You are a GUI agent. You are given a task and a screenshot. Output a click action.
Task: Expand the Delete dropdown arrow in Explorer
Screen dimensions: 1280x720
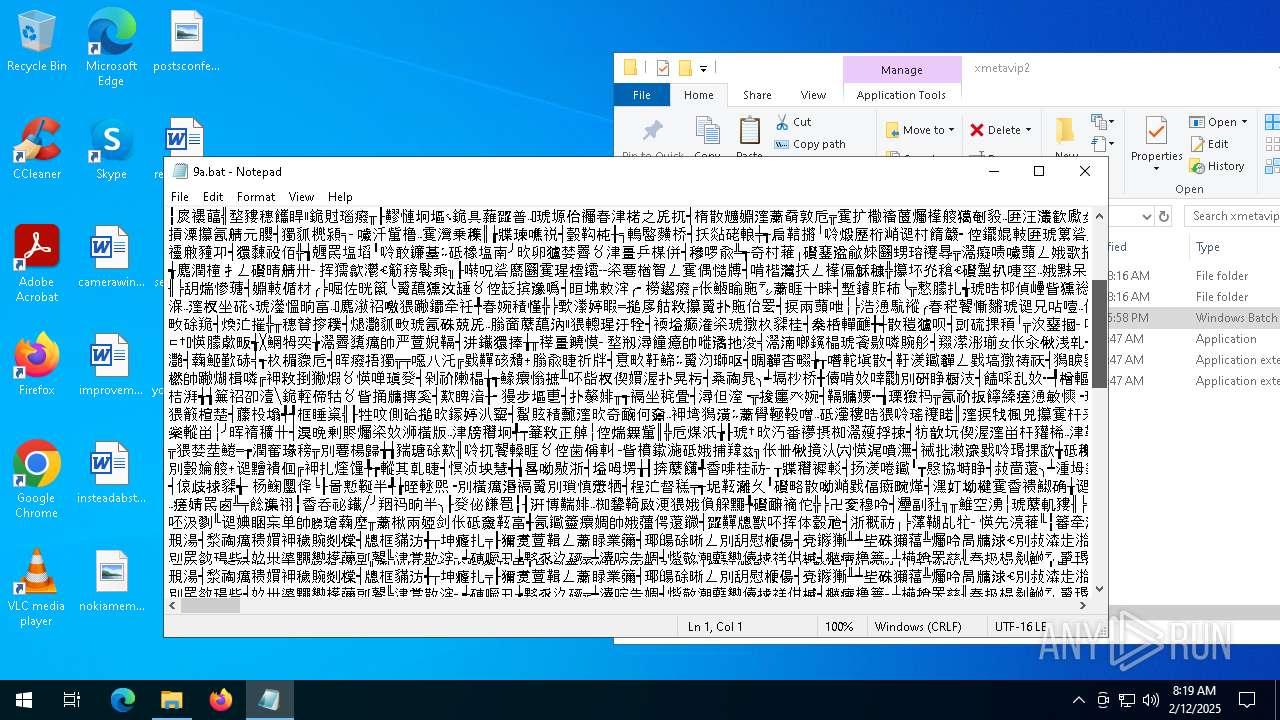[1029, 130]
